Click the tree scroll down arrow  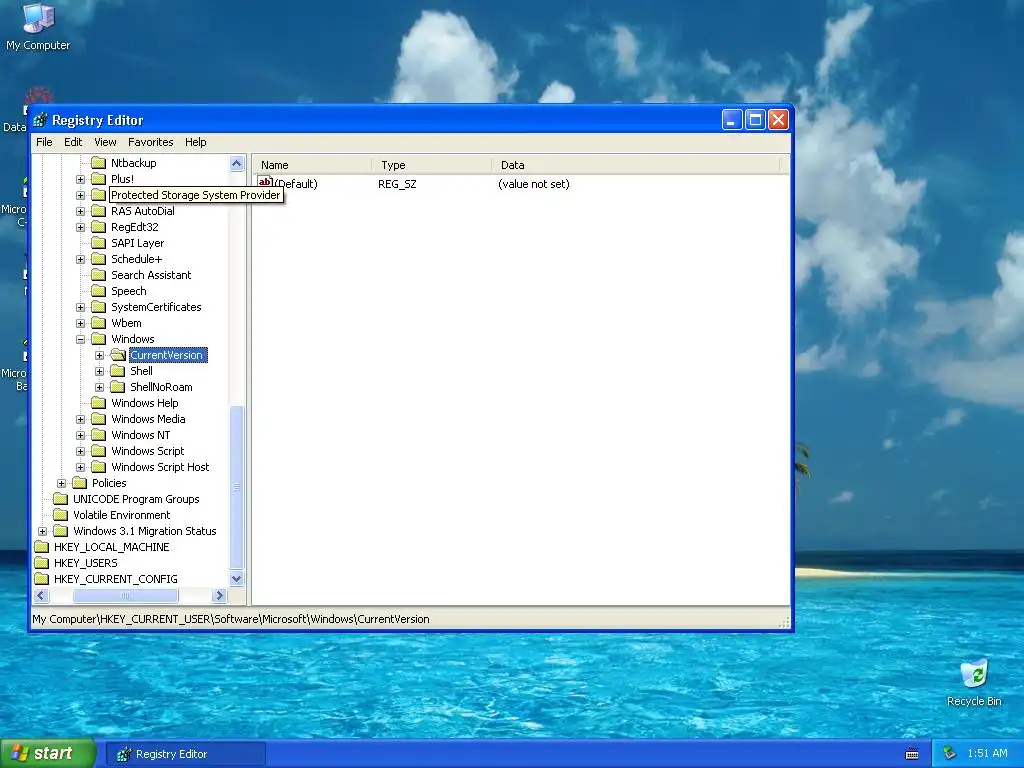236,579
